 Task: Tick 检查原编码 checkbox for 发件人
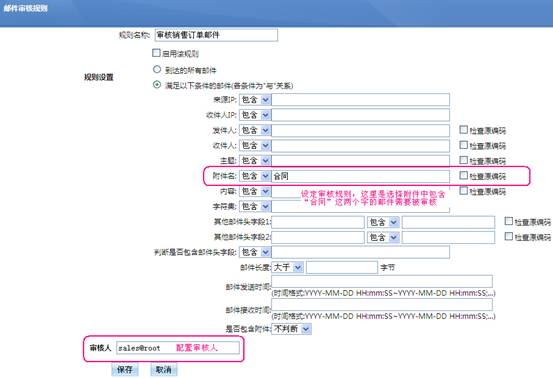click(x=463, y=130)
